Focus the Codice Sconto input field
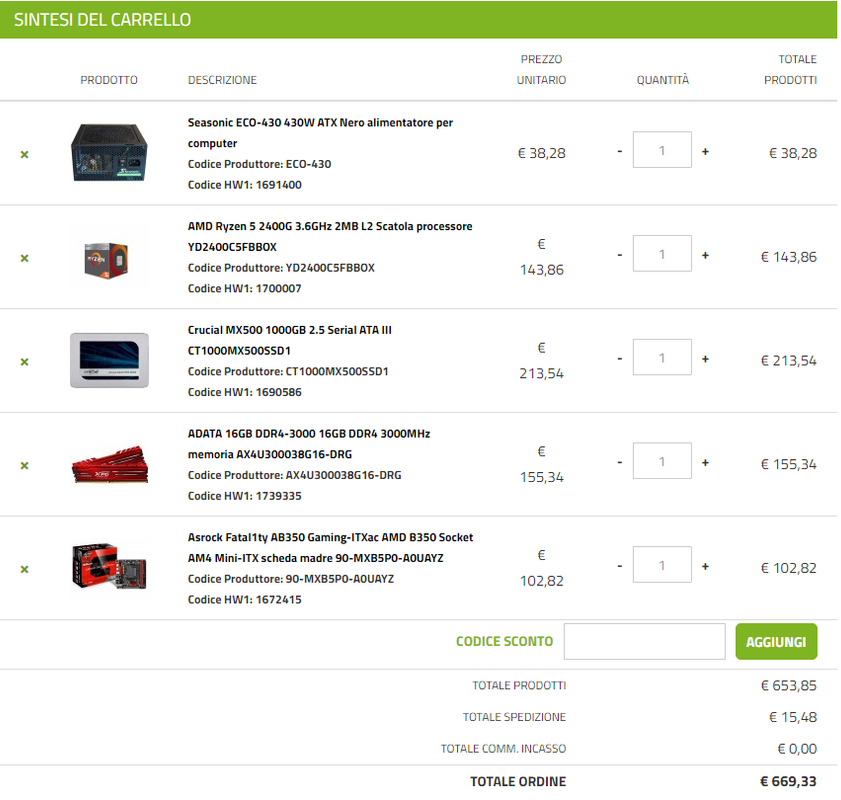Viewport: 841px width, 800px height. [644, 641]
